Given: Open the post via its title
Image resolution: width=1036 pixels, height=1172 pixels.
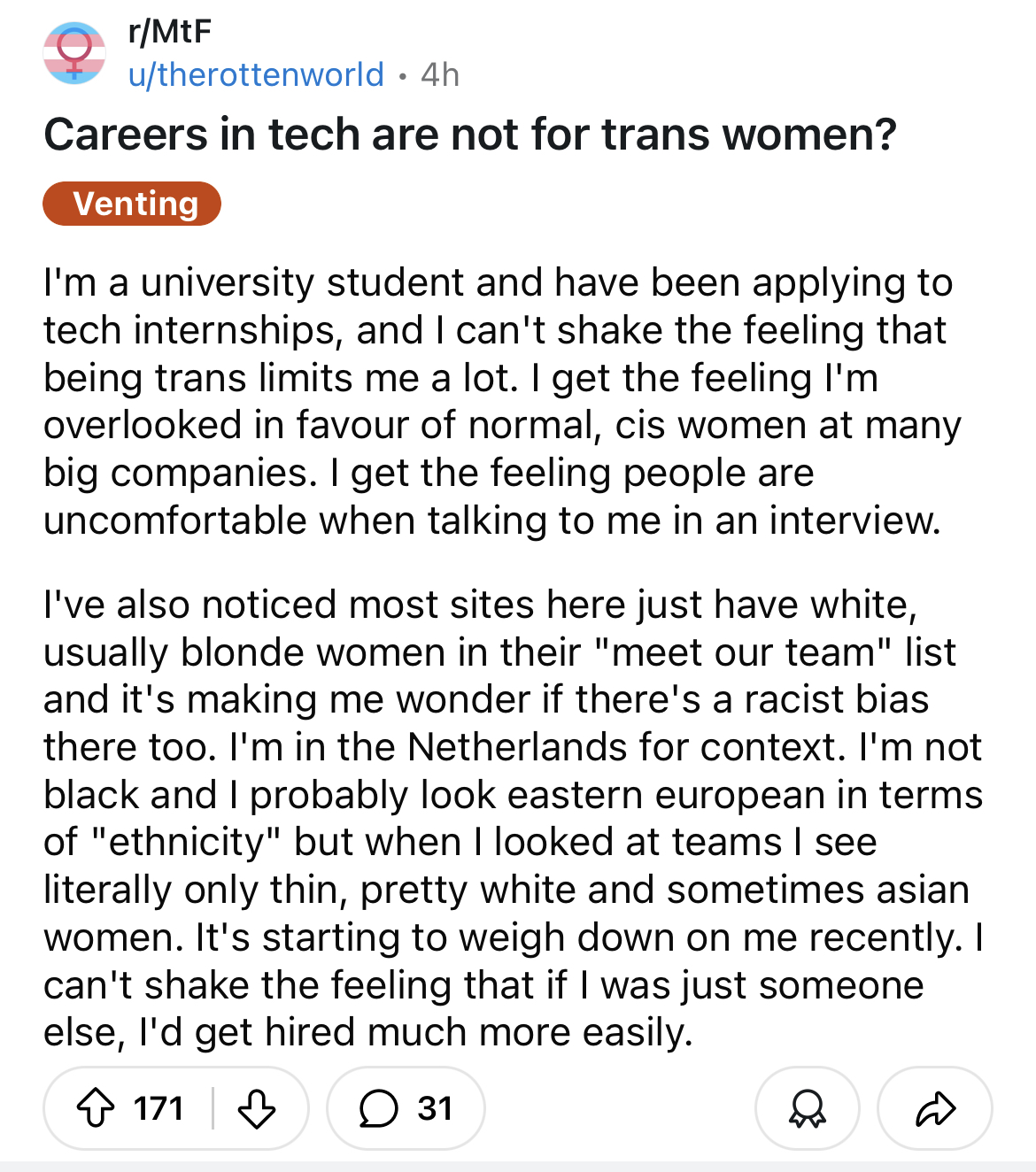Looking at the screenshot, I should pos(470,135).
